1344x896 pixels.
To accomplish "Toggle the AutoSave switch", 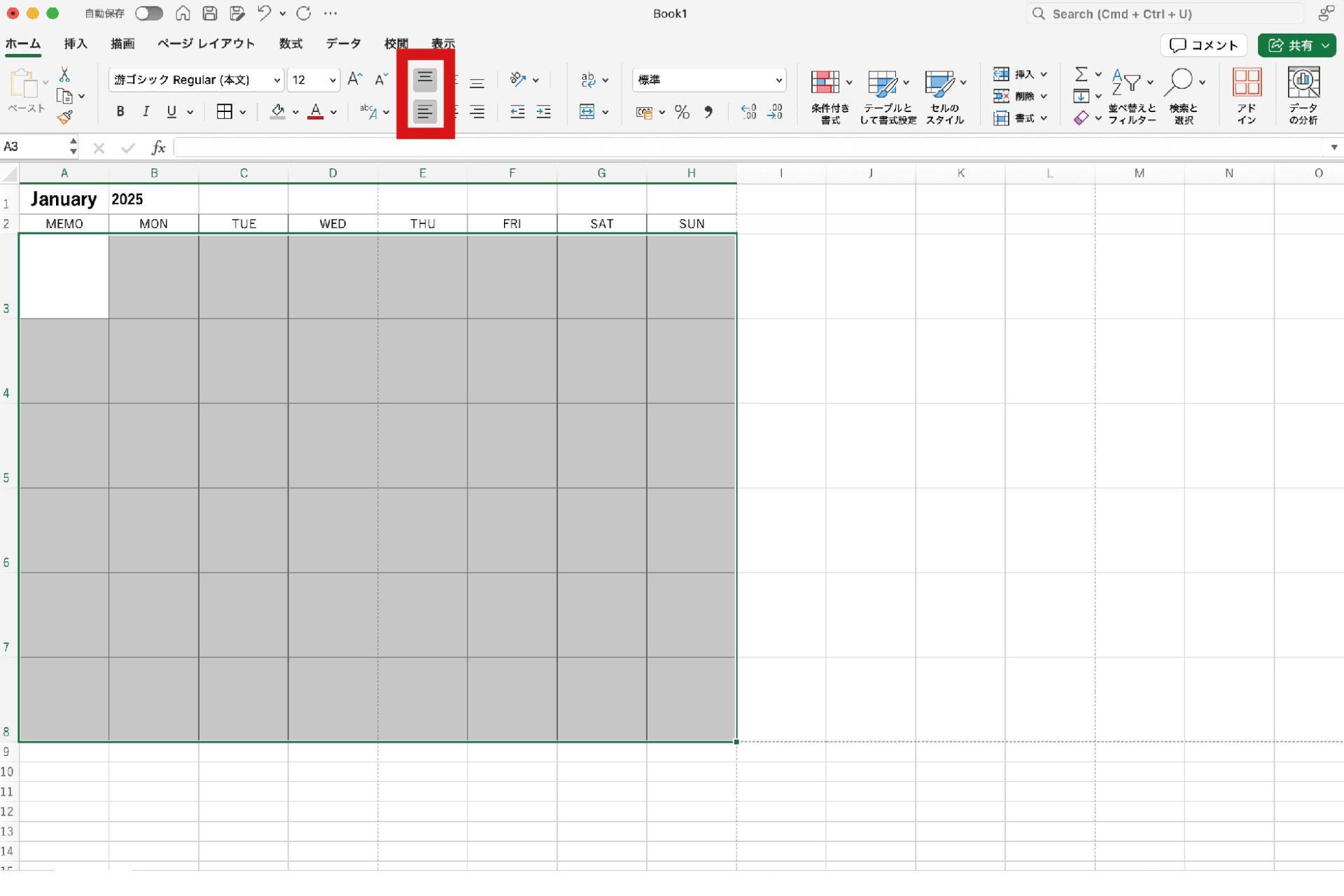I will pos(148,13).
